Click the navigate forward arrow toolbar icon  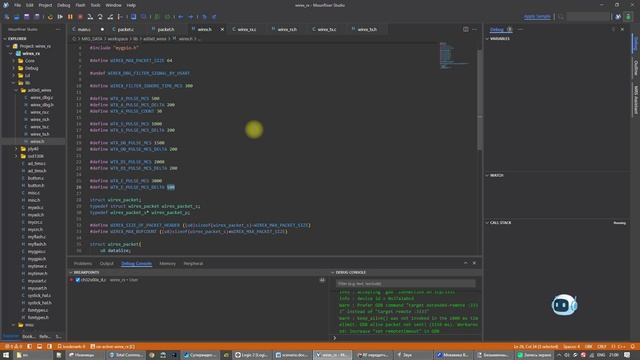[x=190, y=17]
